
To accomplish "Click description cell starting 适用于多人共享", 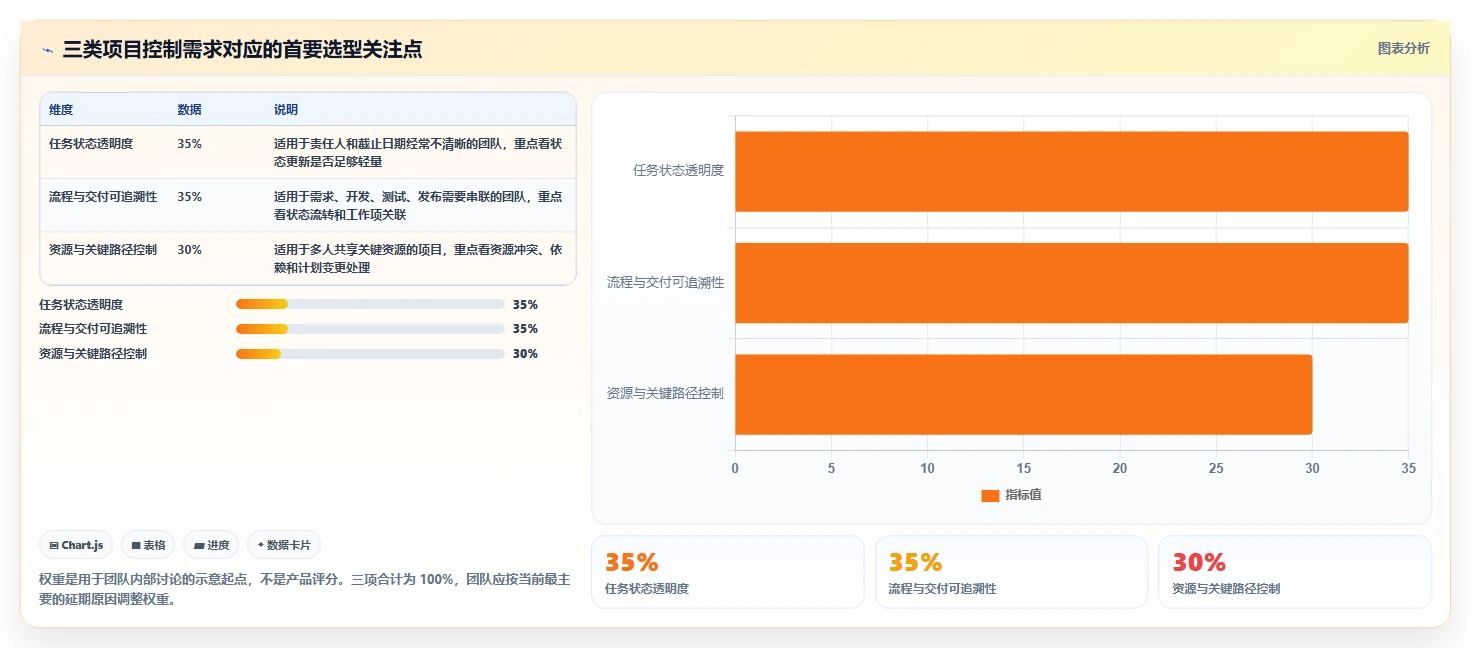I will (x=418, y=259).
